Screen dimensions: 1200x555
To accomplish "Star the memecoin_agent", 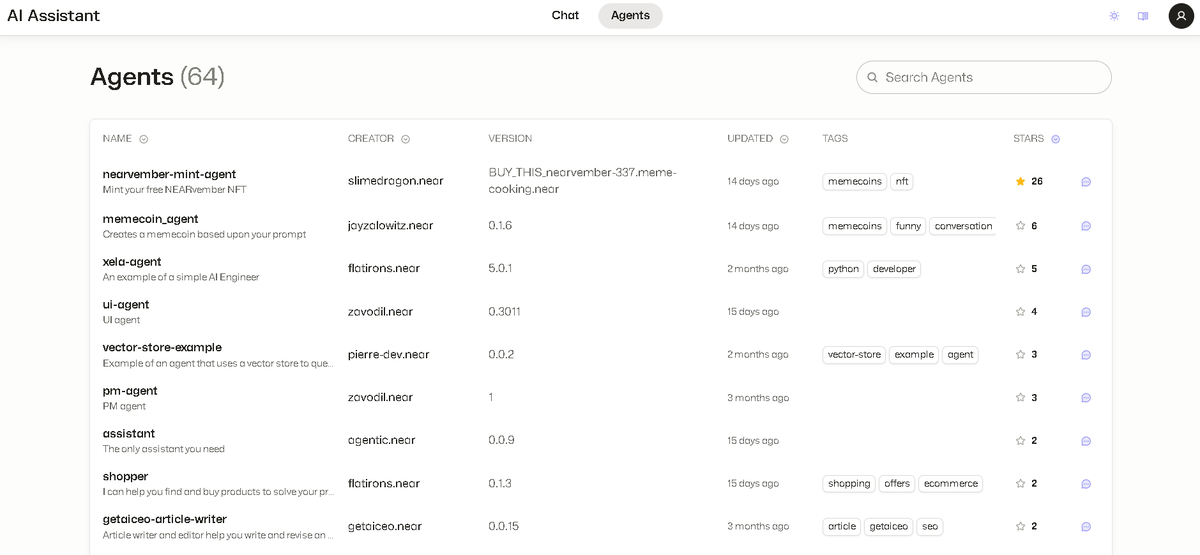I will (x=1020, y=226).
